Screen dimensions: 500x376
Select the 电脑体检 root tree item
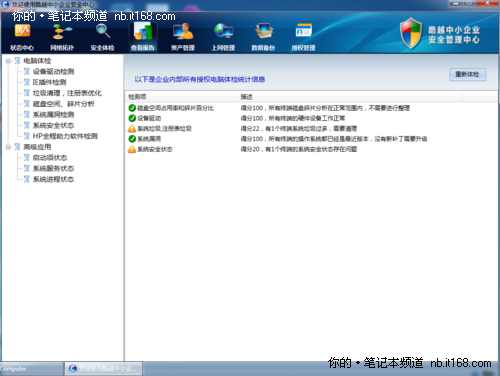point(37,61)
